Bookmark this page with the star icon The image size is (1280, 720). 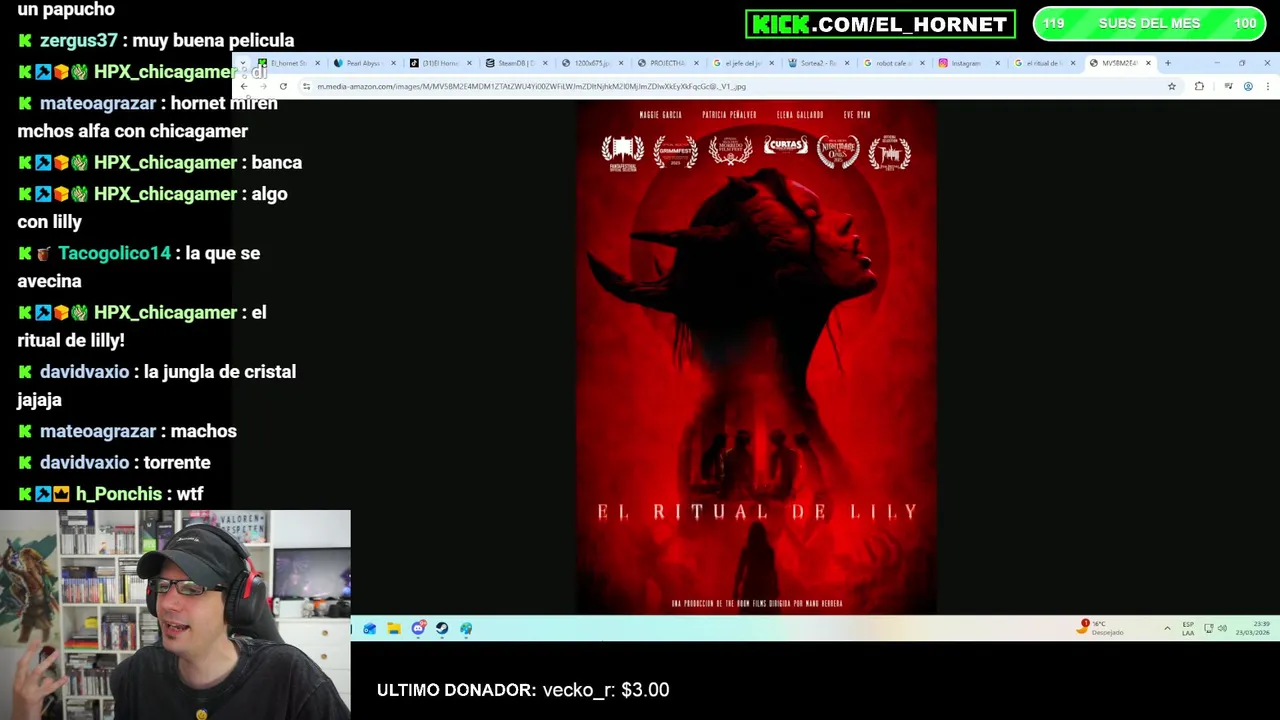pyautogui.click(x=1172, y=87)
